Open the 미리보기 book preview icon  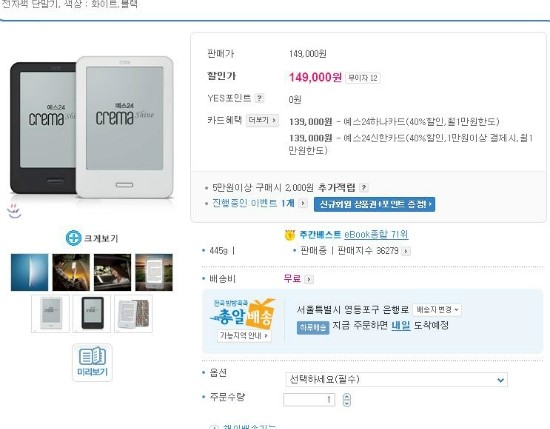(x=92, y=362)
